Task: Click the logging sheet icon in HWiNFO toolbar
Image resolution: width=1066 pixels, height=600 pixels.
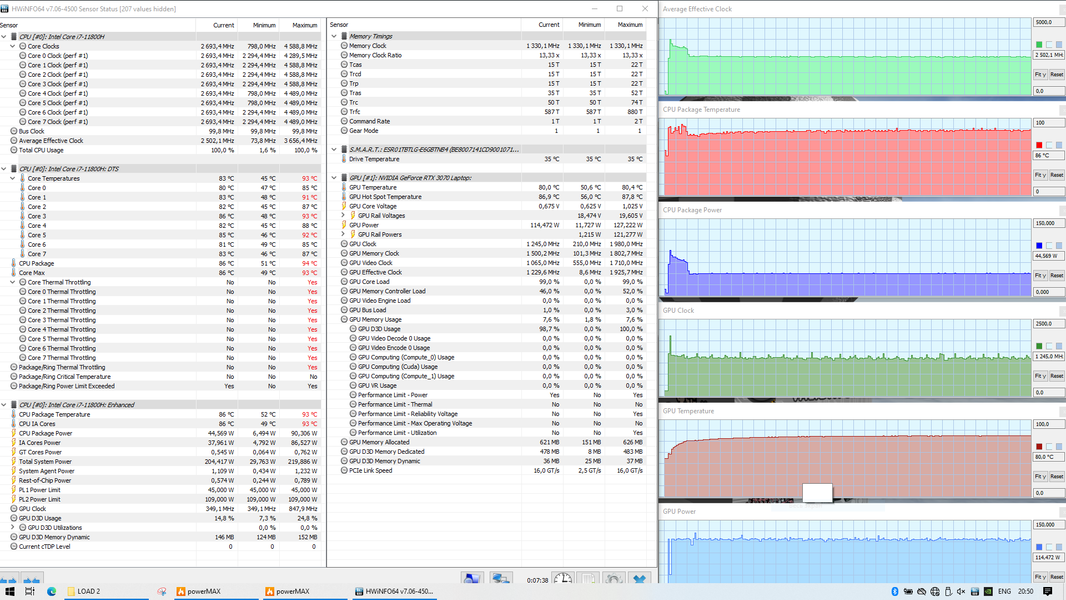Action: point(588,579)
